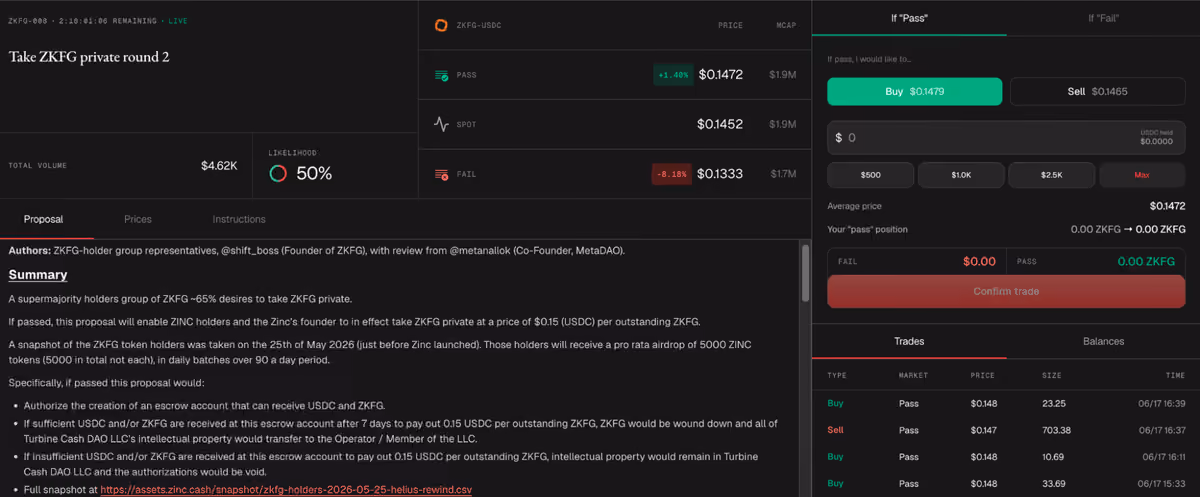Click the Pass market icon

[441, 75]
